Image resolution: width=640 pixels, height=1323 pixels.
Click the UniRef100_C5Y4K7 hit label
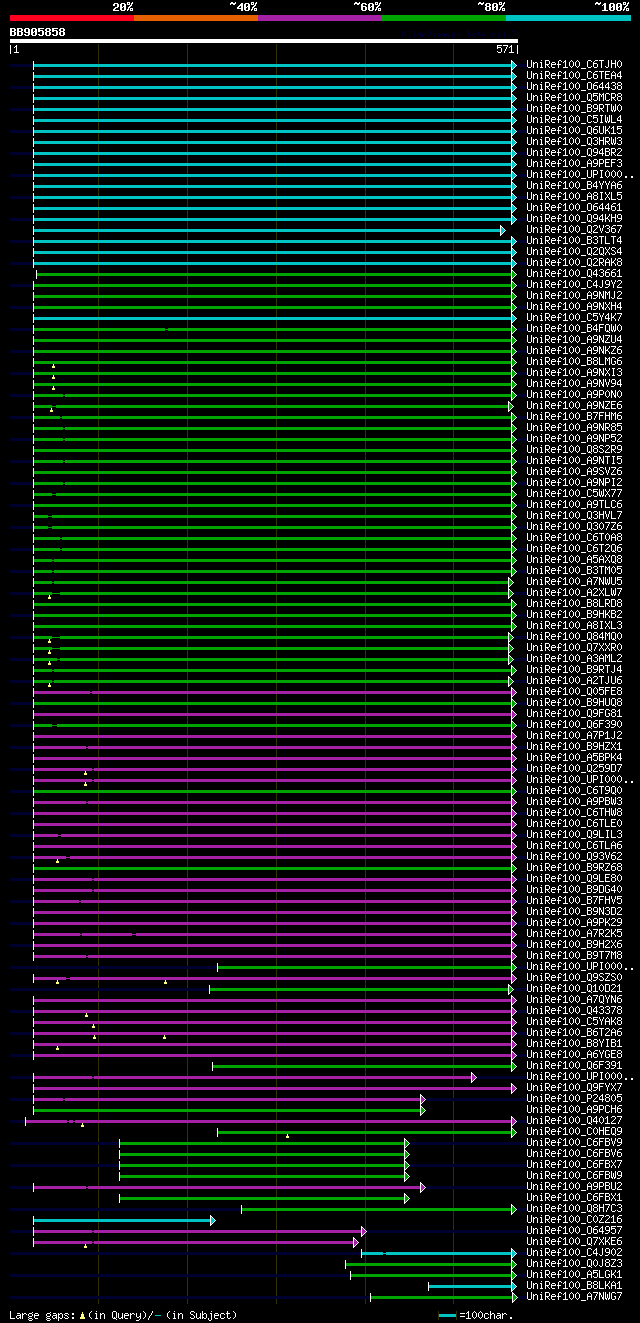coord(574,317)
